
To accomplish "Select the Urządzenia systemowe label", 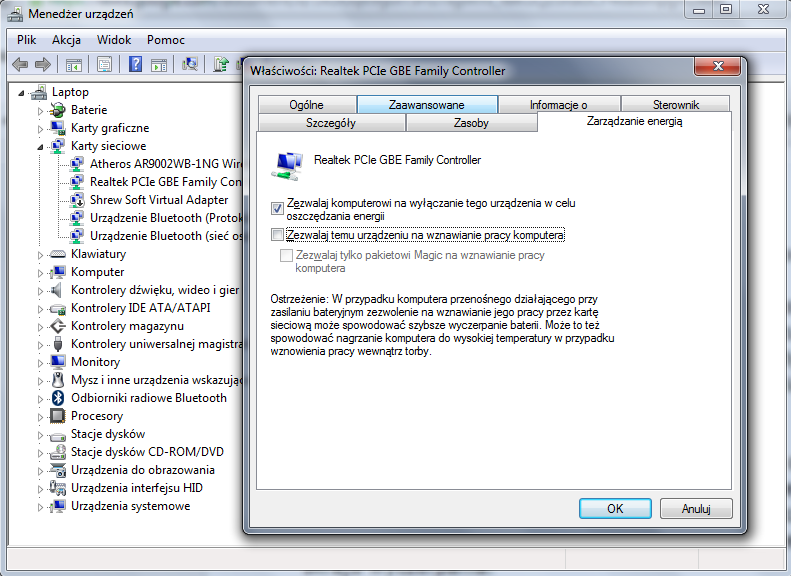I will (131, 506).
